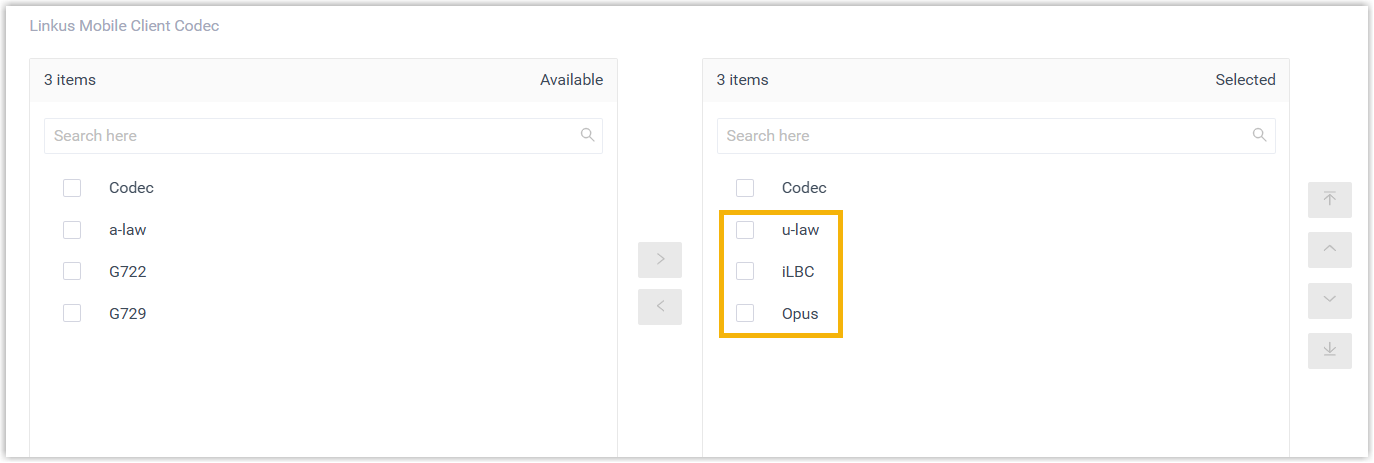Click the move-to-bottom arrow button
The height and width of the screenshot is (463, 1374).
(x=1329, y=350)
